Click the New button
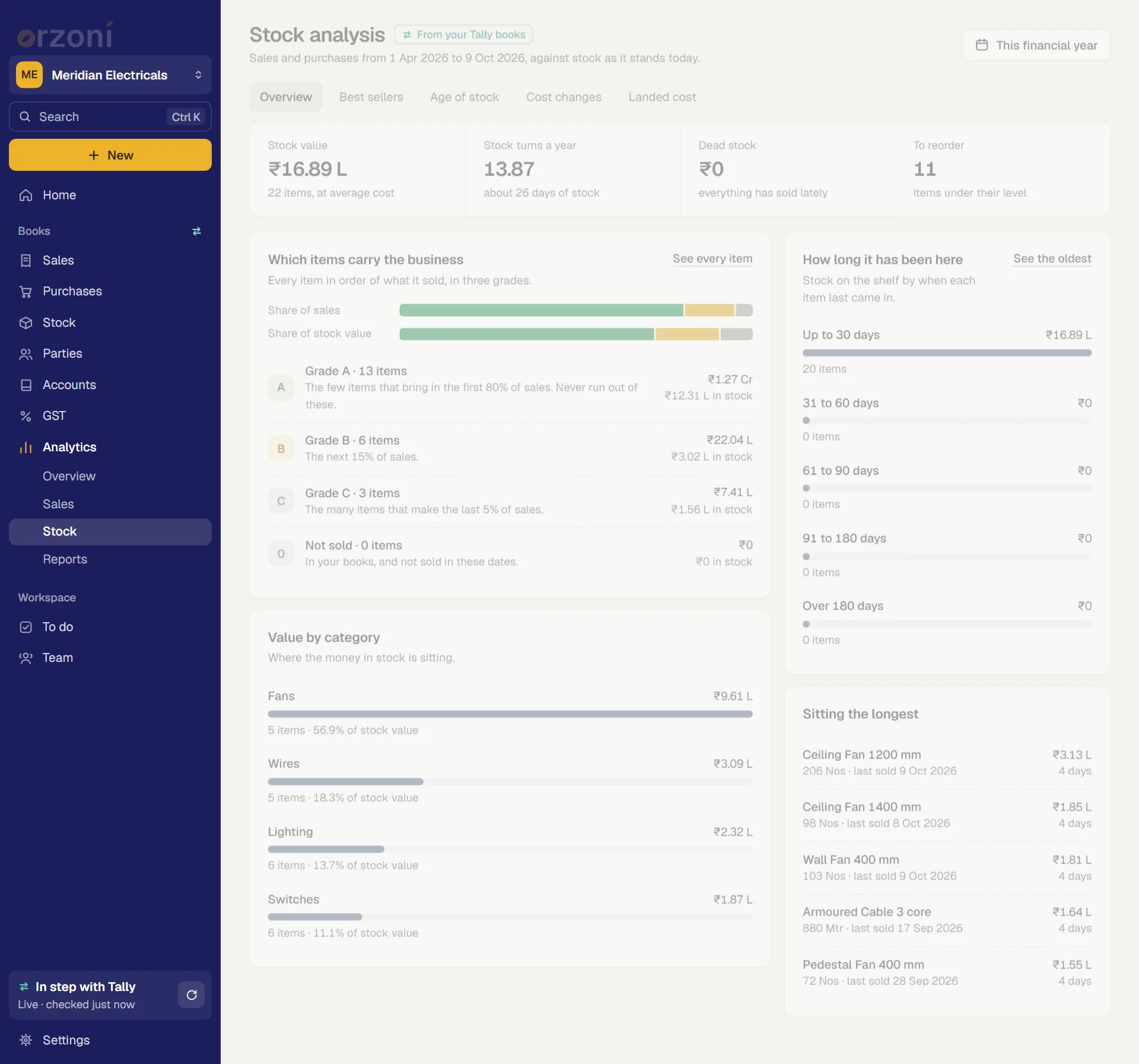 [110, 155]
